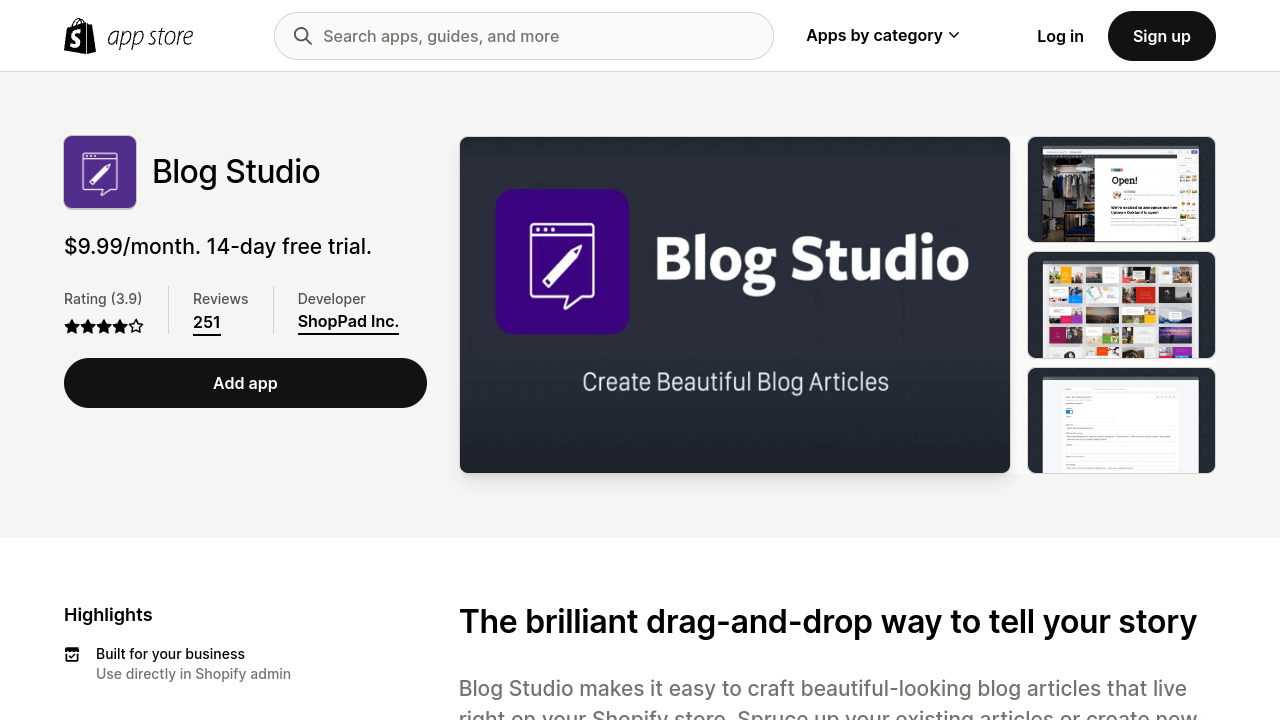The height and width of the screenshot is (720, 1280).
Task: Select the drag-and-drop way heading
Action: [828, 622]
